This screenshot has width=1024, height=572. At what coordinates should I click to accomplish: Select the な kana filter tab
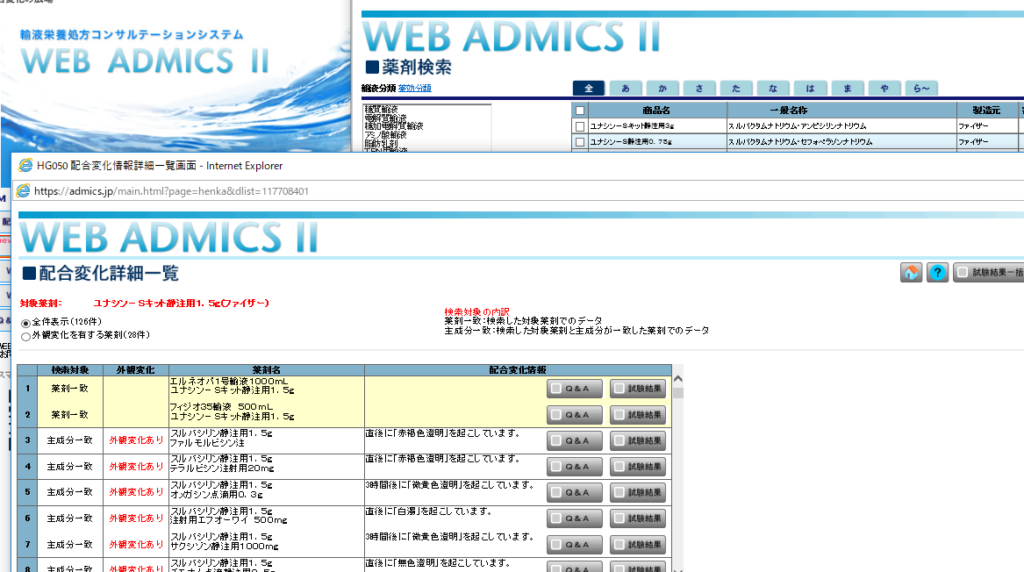pyautogui.click(x=773, y=88)
